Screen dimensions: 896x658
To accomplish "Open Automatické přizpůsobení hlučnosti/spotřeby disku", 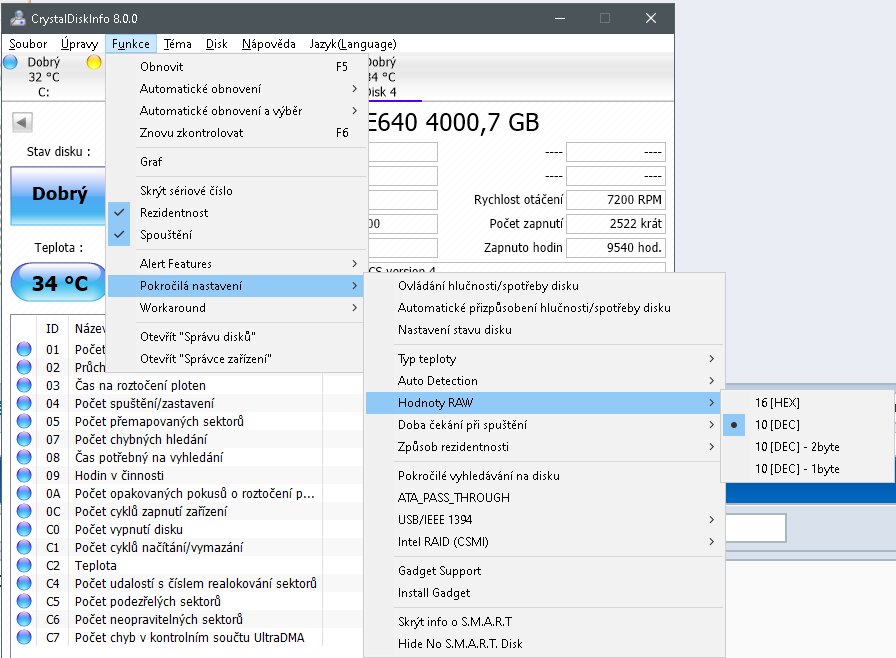I will [545, 308].
